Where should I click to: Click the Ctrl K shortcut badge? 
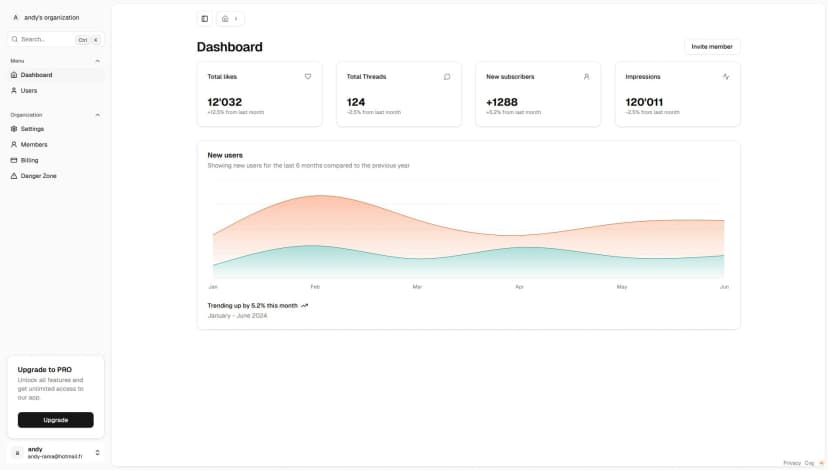click(x=88, y=40)
